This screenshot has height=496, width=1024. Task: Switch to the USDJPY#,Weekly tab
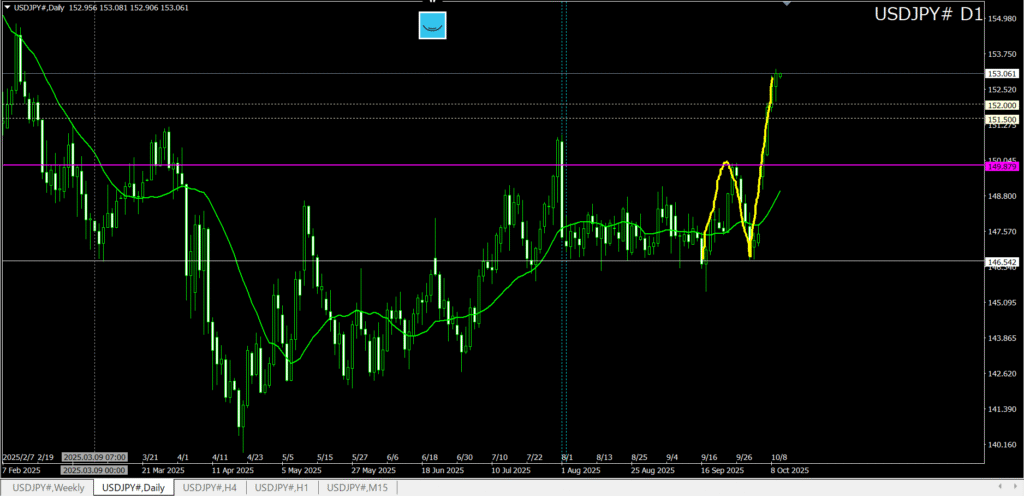click(47, 487)
